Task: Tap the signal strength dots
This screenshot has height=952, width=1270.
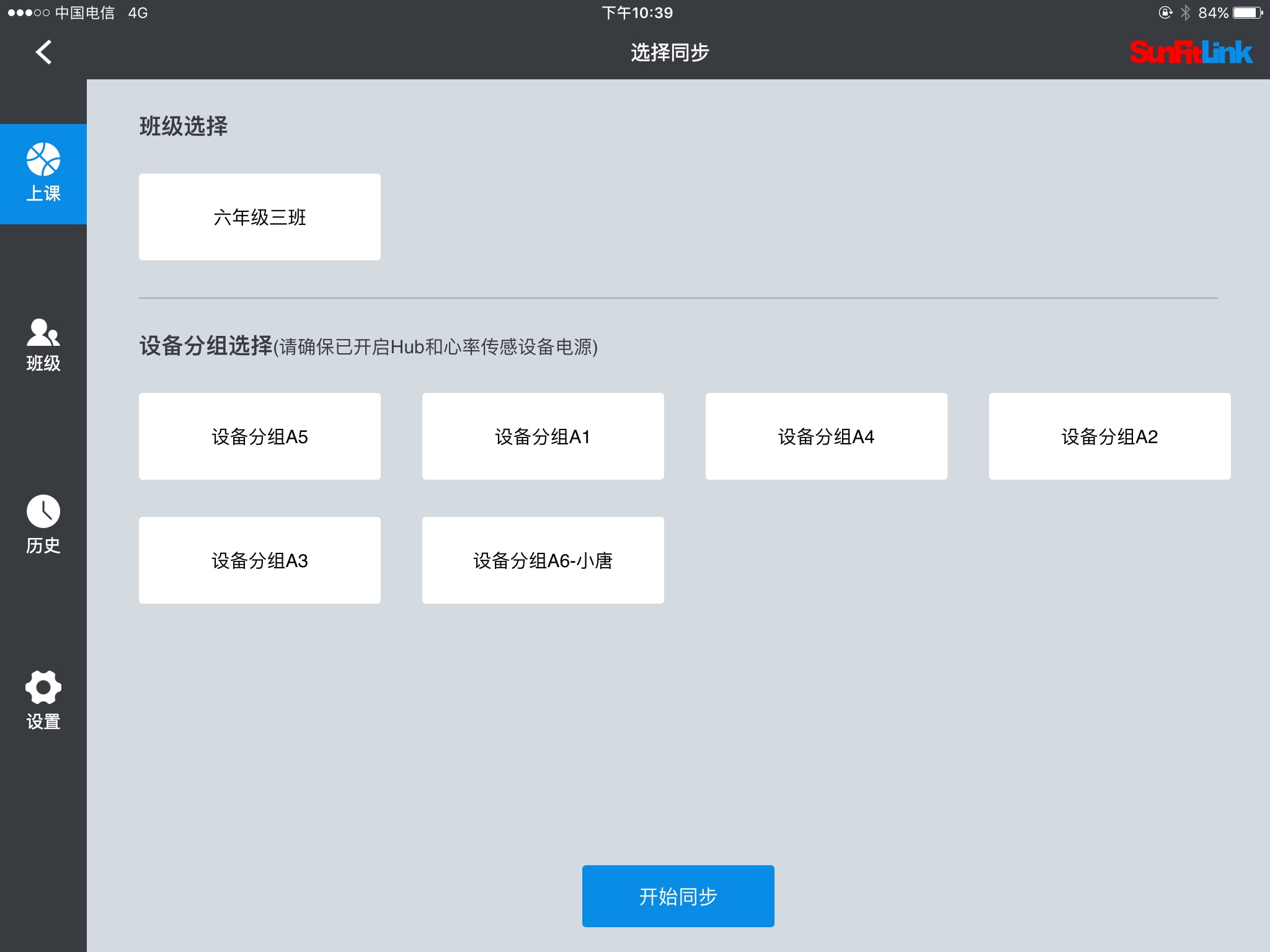Action: [x=28, y=12]
